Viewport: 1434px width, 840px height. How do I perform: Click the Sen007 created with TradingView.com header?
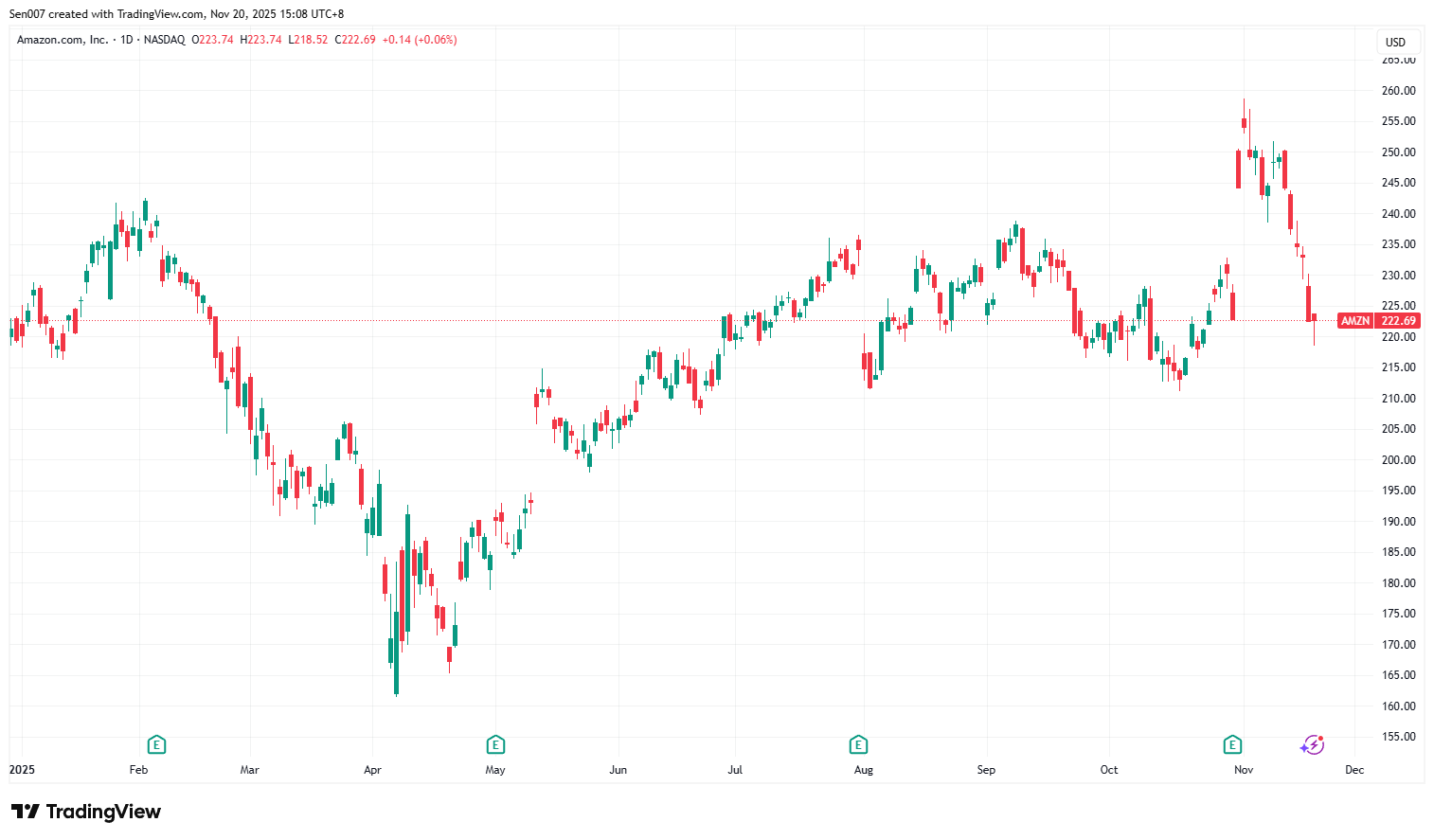click(x=176, y=14)
